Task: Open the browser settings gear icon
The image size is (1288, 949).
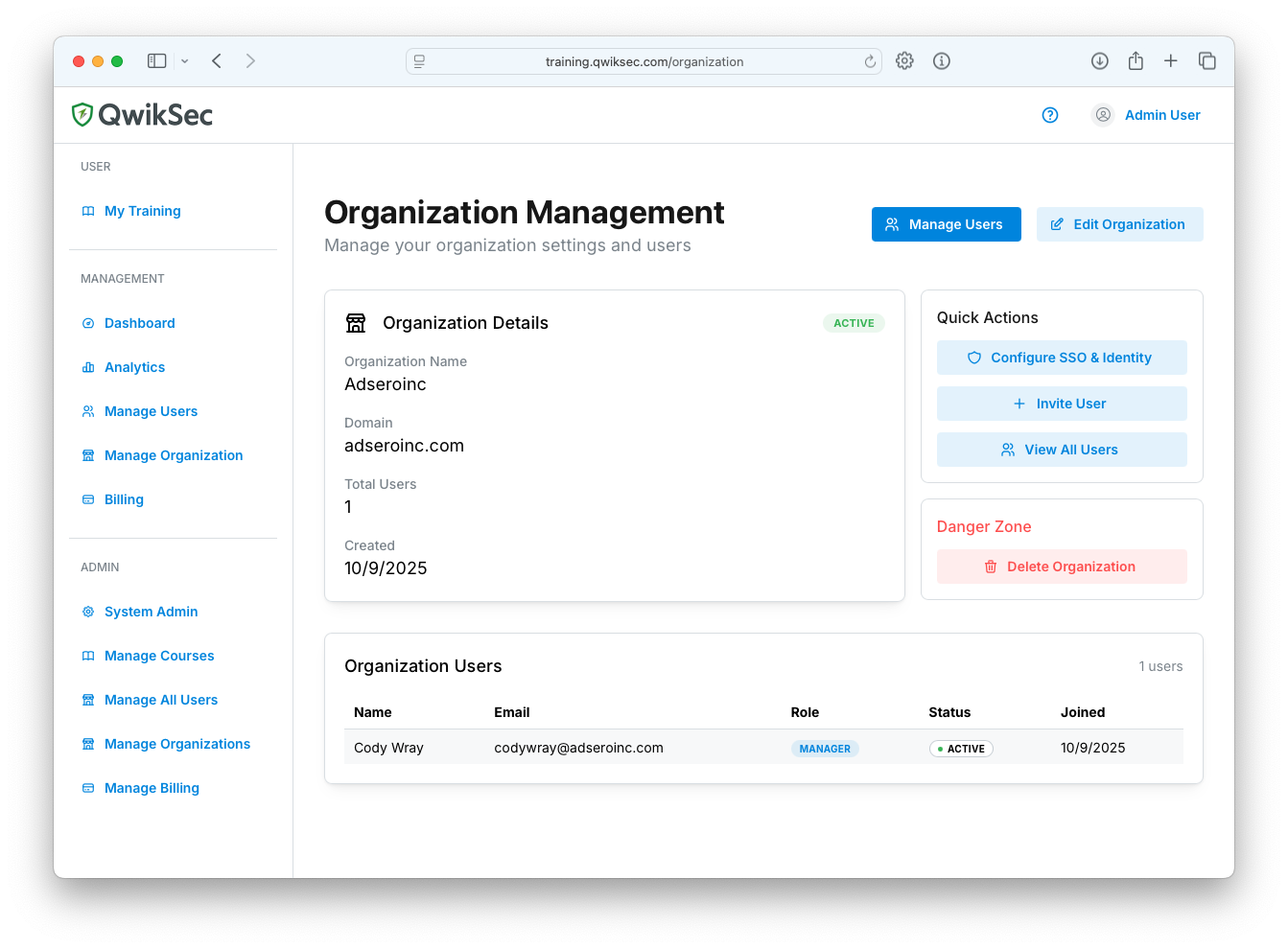Action: tap(904, 61)
